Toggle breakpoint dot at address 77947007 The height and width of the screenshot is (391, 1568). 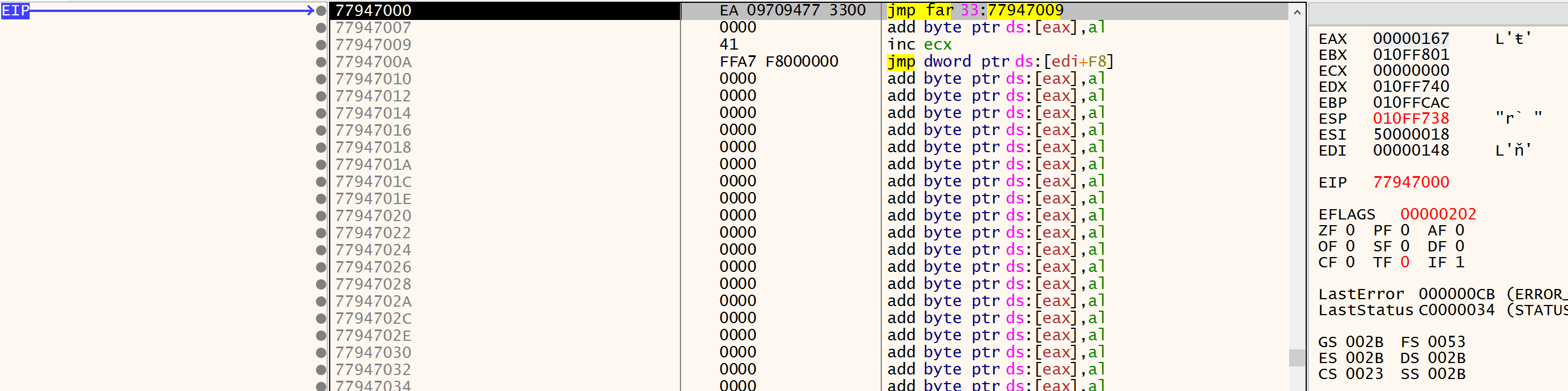pos(321,27)
